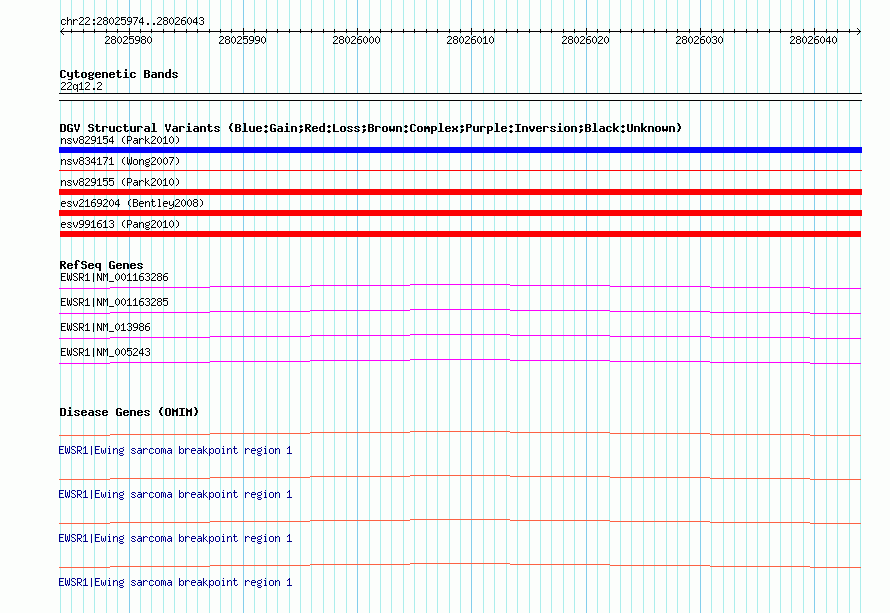890x613 pixels.
Task: Click ruler position label 28026030
Action: point(699,40)
